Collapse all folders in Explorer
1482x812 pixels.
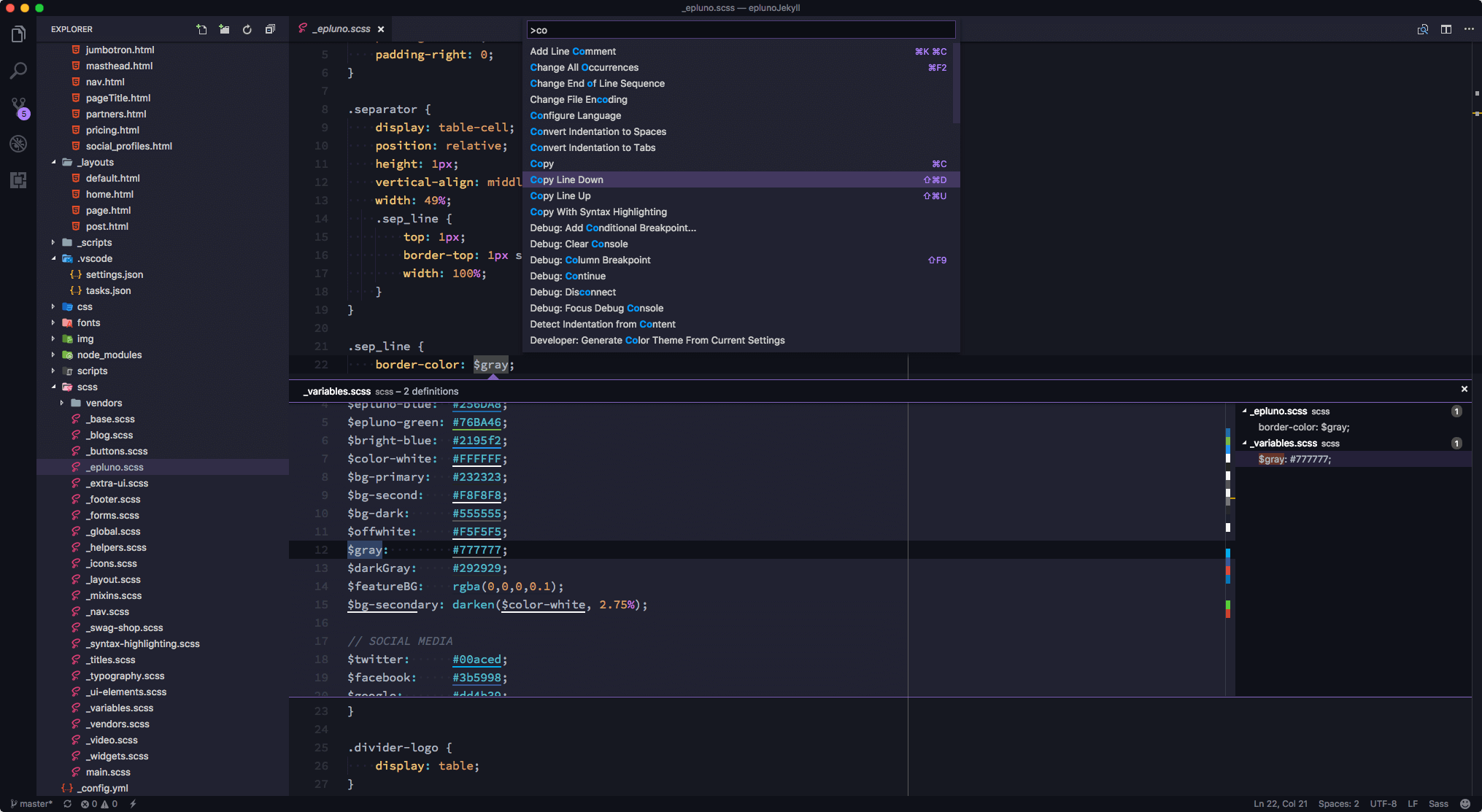(x=270, y=29)
